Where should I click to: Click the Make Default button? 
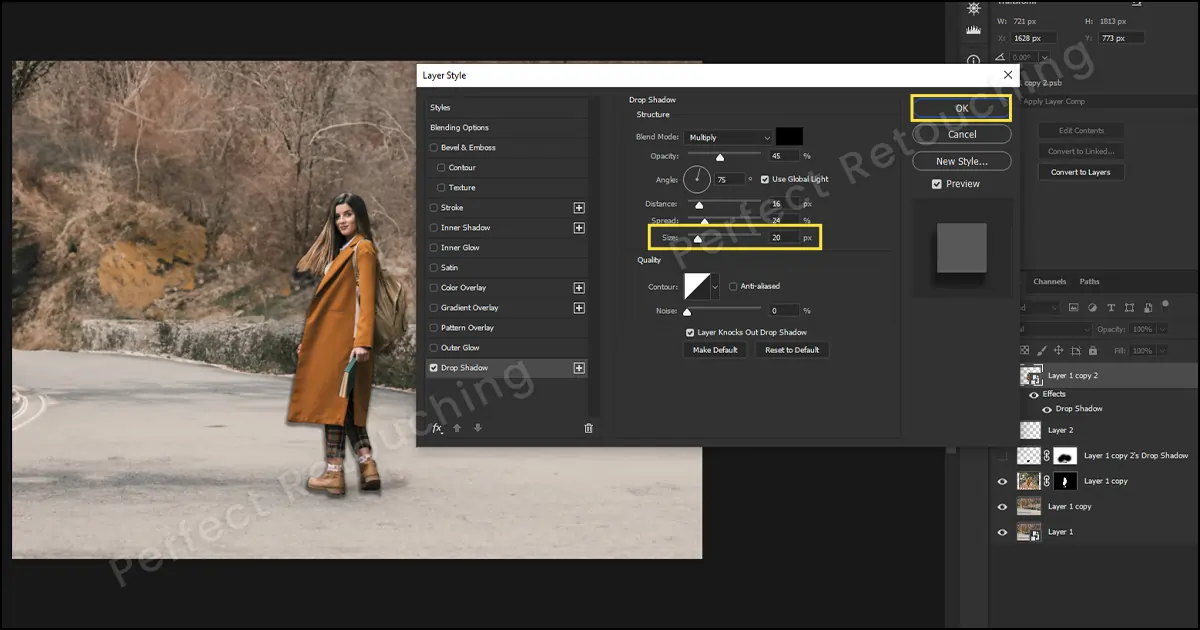[714, 349]
